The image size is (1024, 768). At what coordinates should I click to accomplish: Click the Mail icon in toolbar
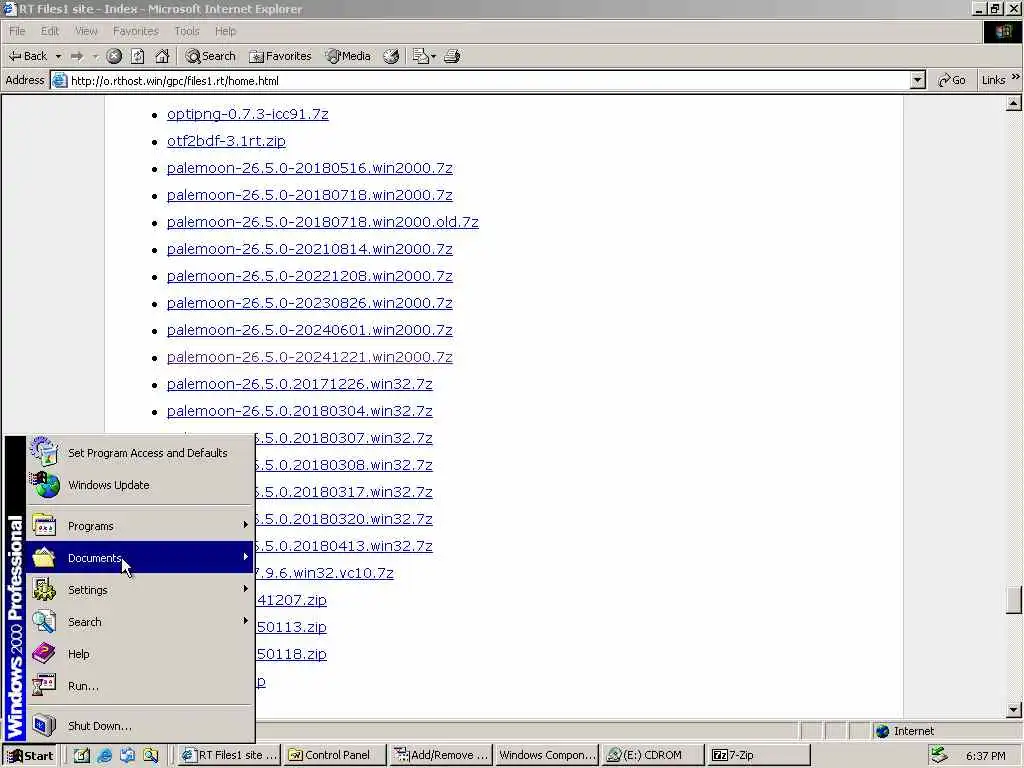click(x=420, y=56)
